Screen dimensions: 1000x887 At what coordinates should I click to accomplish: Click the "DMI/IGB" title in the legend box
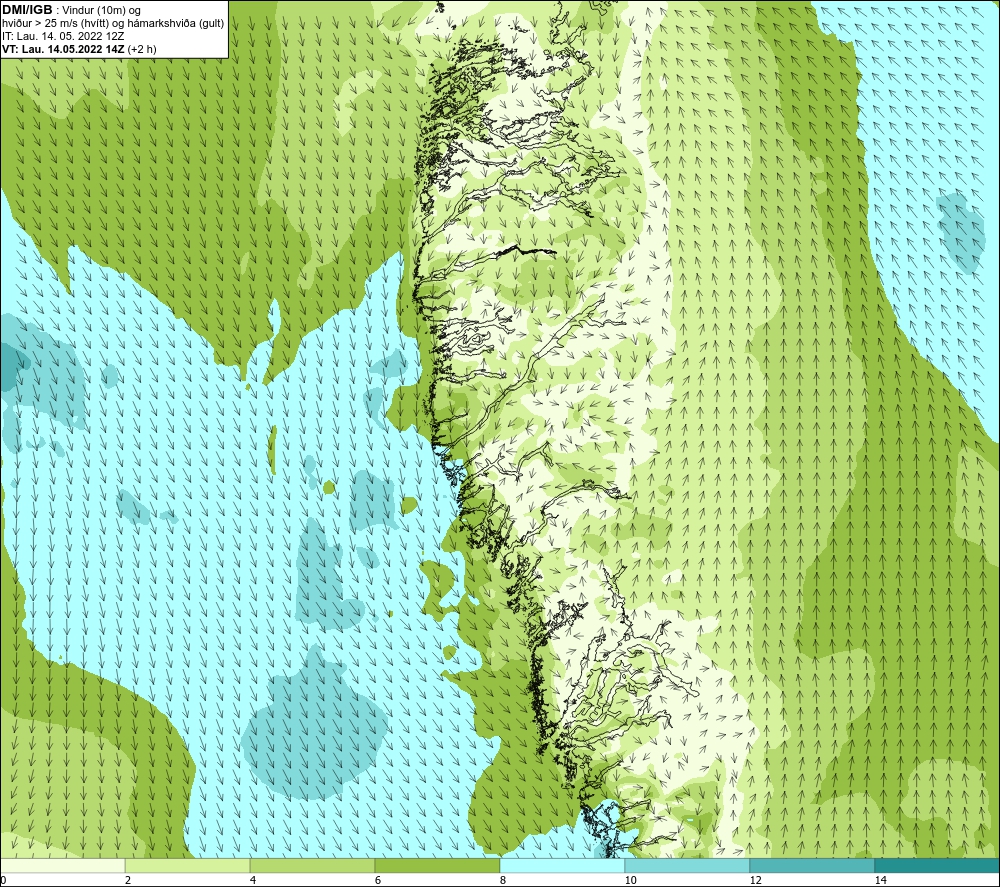coord(27,10)
